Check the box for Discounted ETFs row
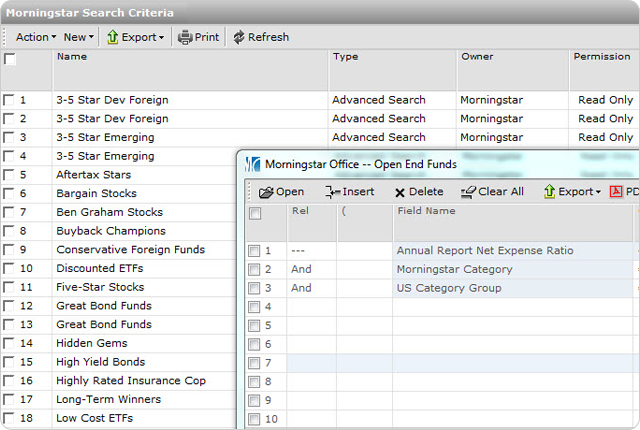 [x=8, y=268]
